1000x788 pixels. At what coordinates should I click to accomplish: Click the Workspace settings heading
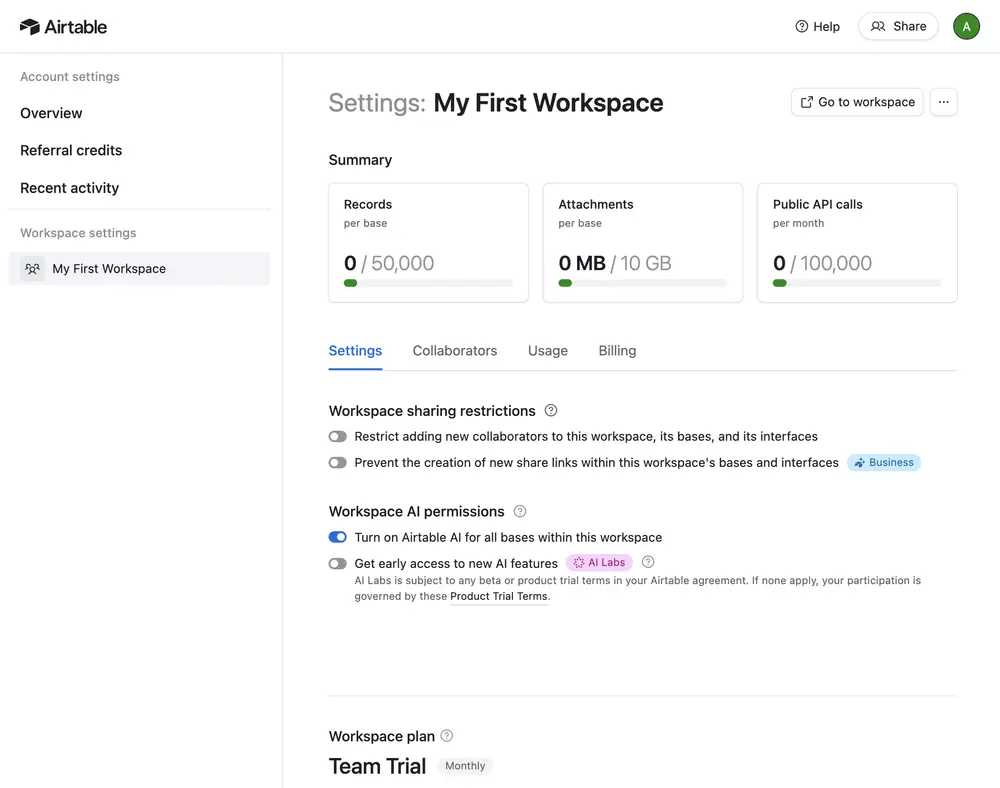78,233
